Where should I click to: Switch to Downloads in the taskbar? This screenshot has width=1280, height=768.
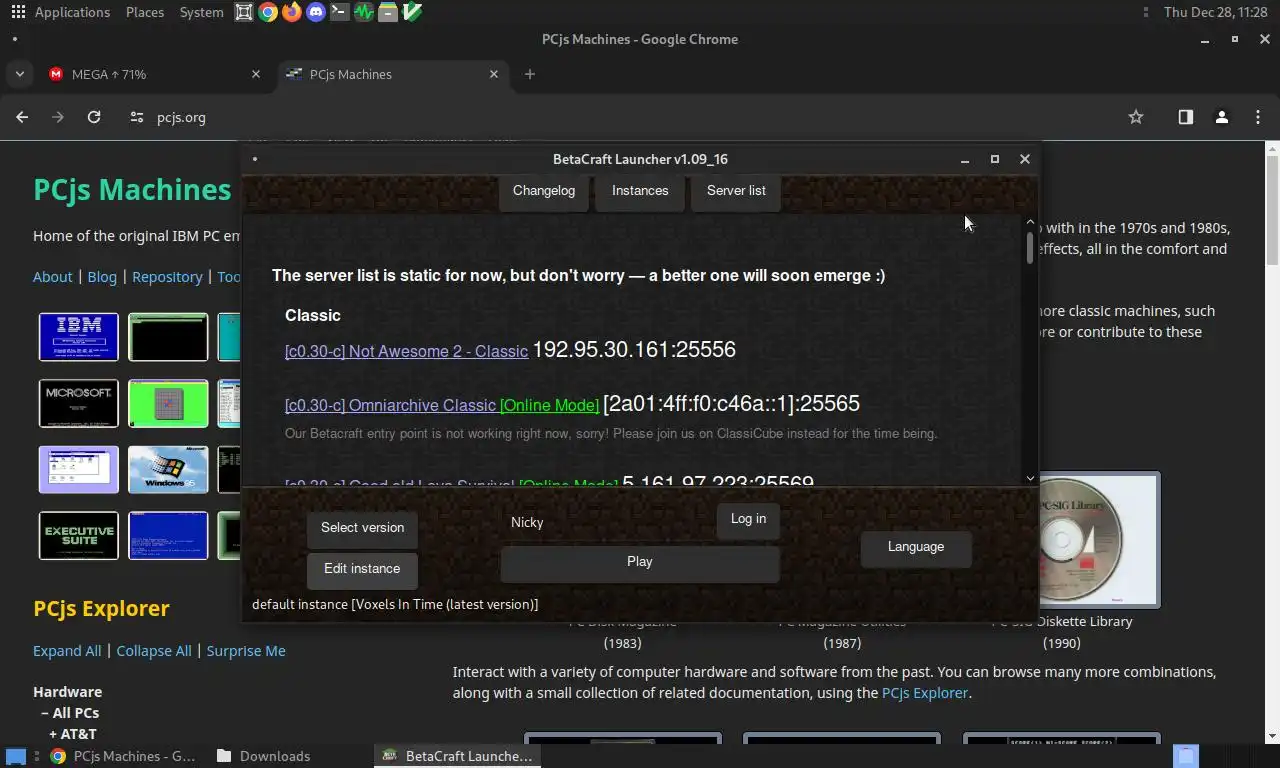263,756
